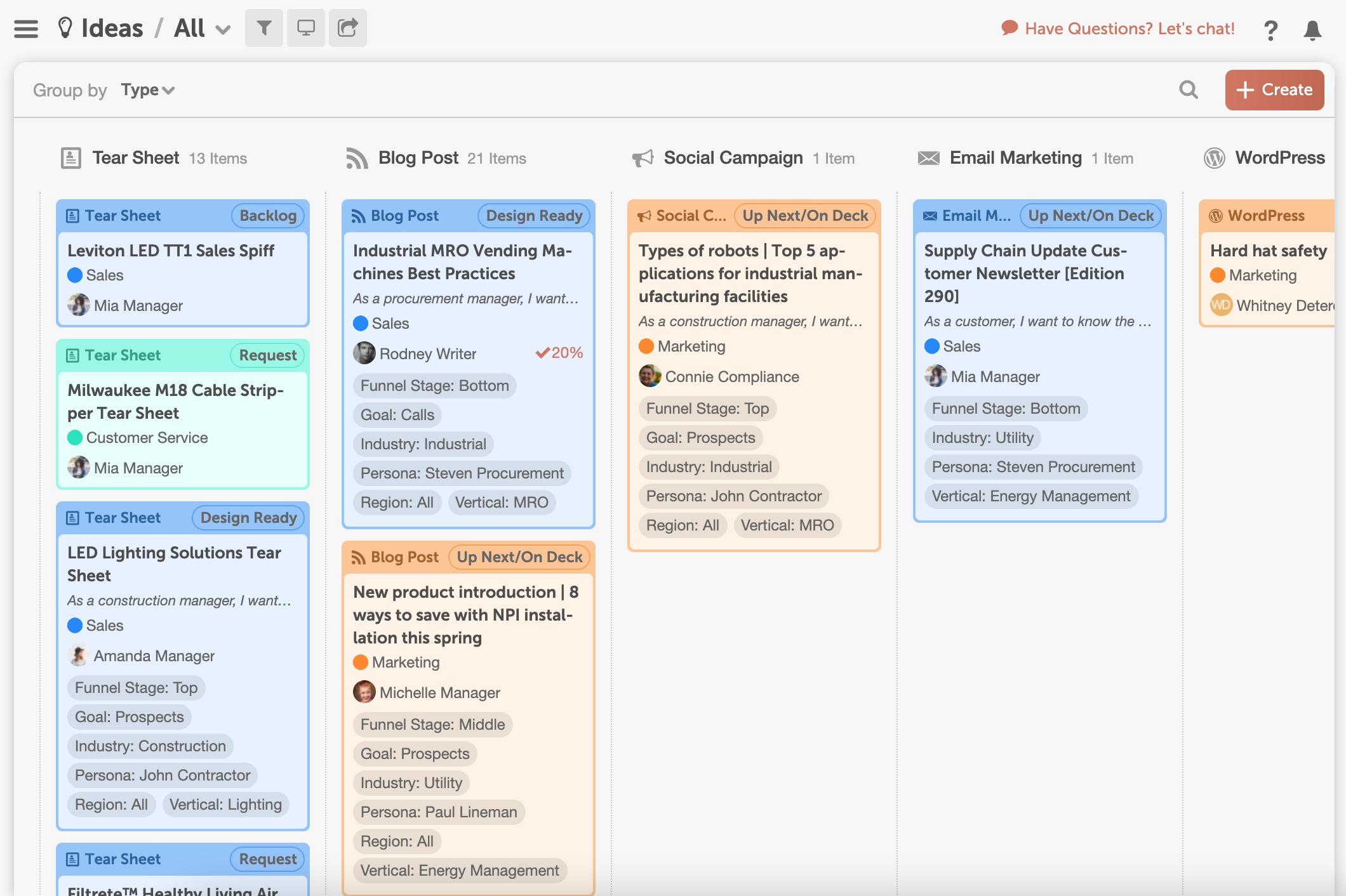Screen dimensions: 1346x896
Task: Open the Group by Type dropdown
Action: coord(147,90)
